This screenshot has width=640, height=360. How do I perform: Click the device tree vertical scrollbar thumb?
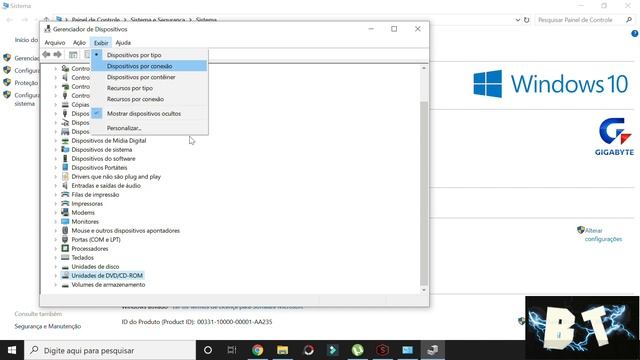[x=424, y=193]
